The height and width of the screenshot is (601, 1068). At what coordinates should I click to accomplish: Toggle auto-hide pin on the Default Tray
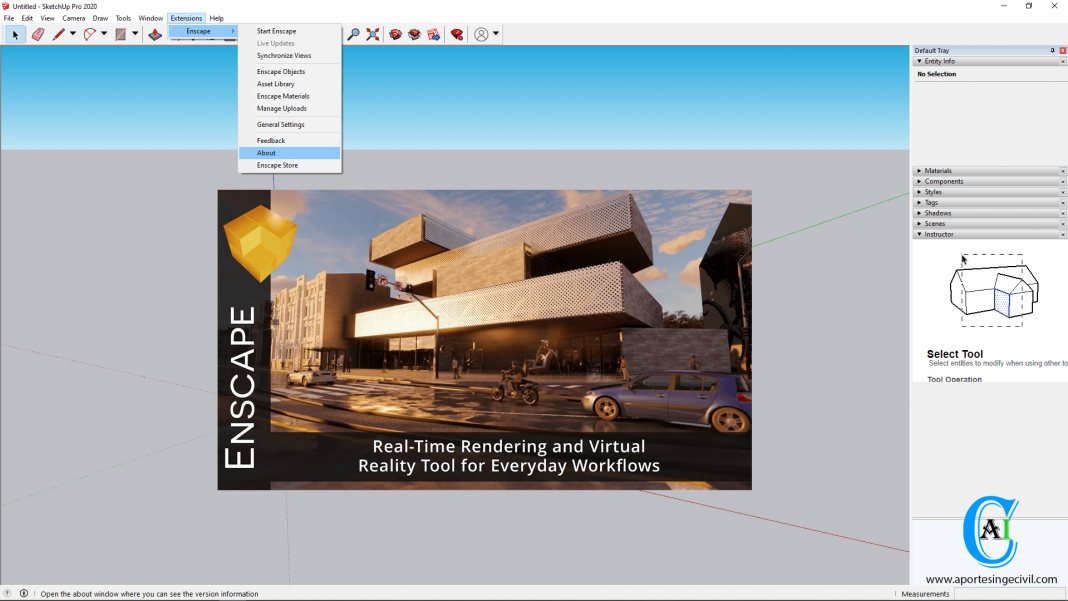(1052, 50)
